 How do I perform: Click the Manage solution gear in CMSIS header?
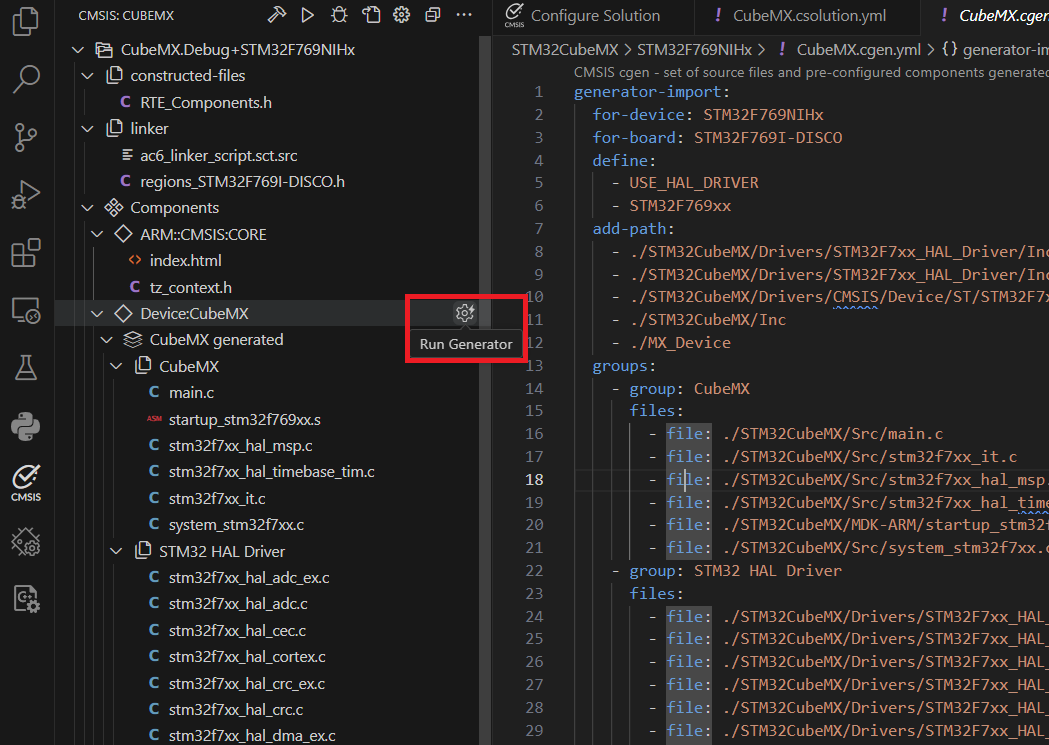[x=401, y=15]
